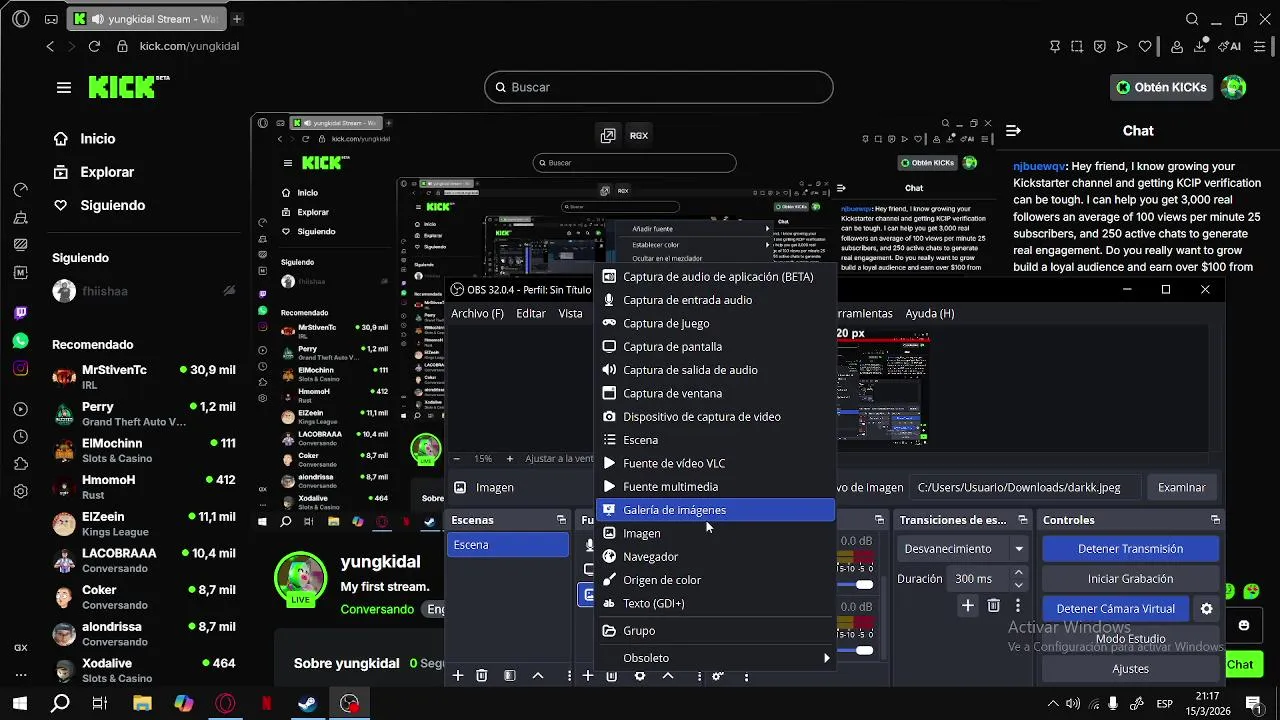1280x720 pixels.
Task: Open WhatsApp in Opera sidebar
Action: pyautogui.click(x=21, y=341)
